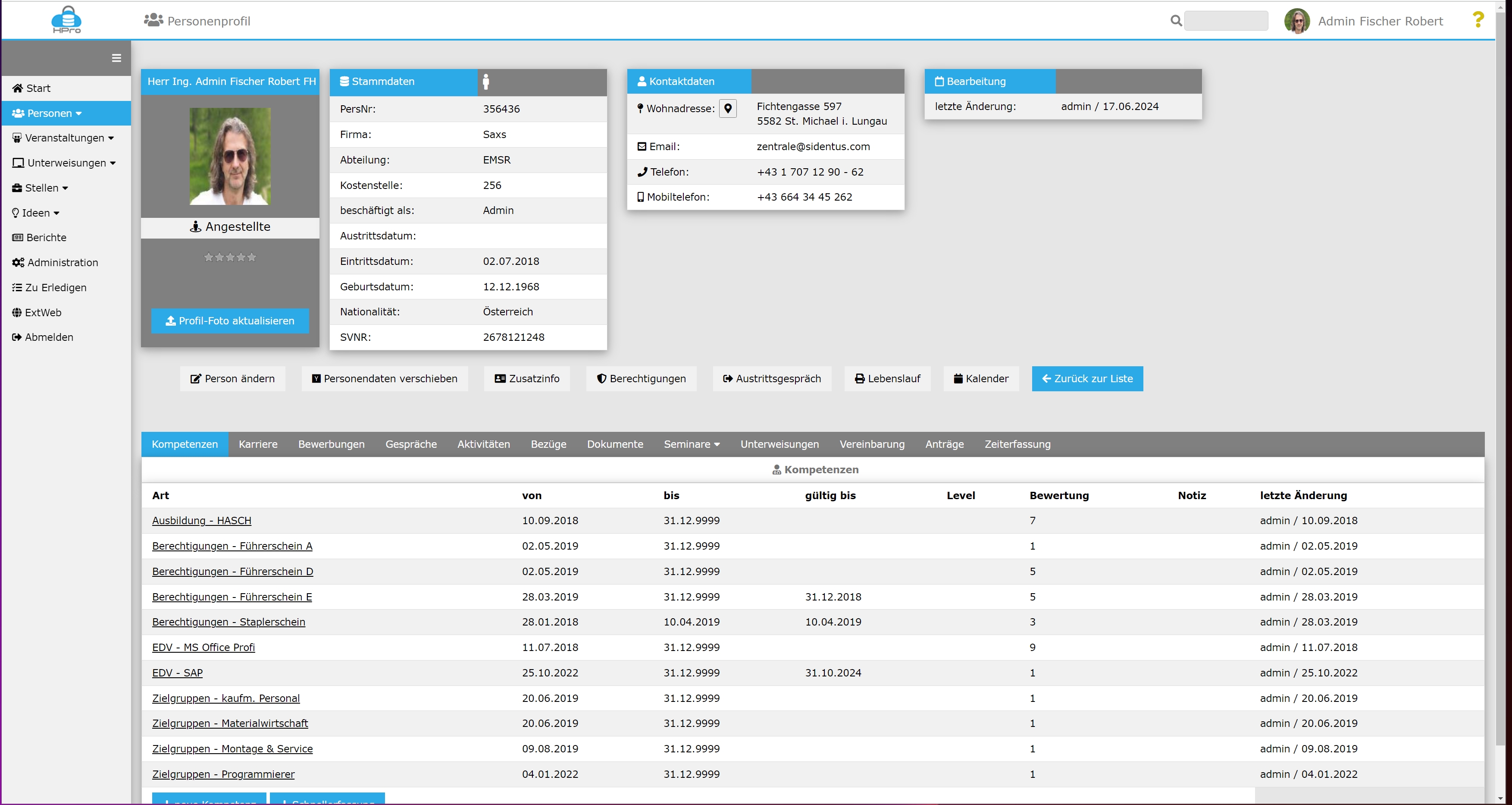Expand the Ideen sidebar menu
The height and width of the screenshot is (805, 1512).
36,213
